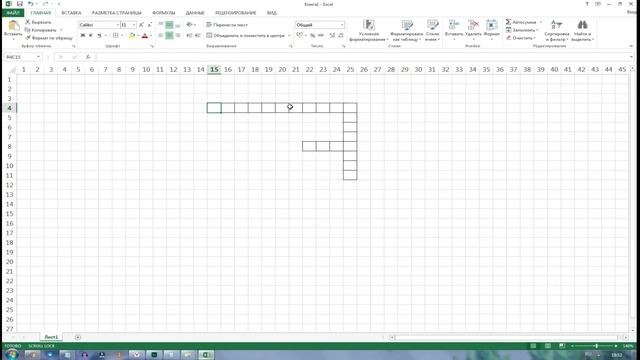Screen dimensions: 640x360
Task: Click Insert cells (Вставить) in Cells group
Action: point(454,30)
